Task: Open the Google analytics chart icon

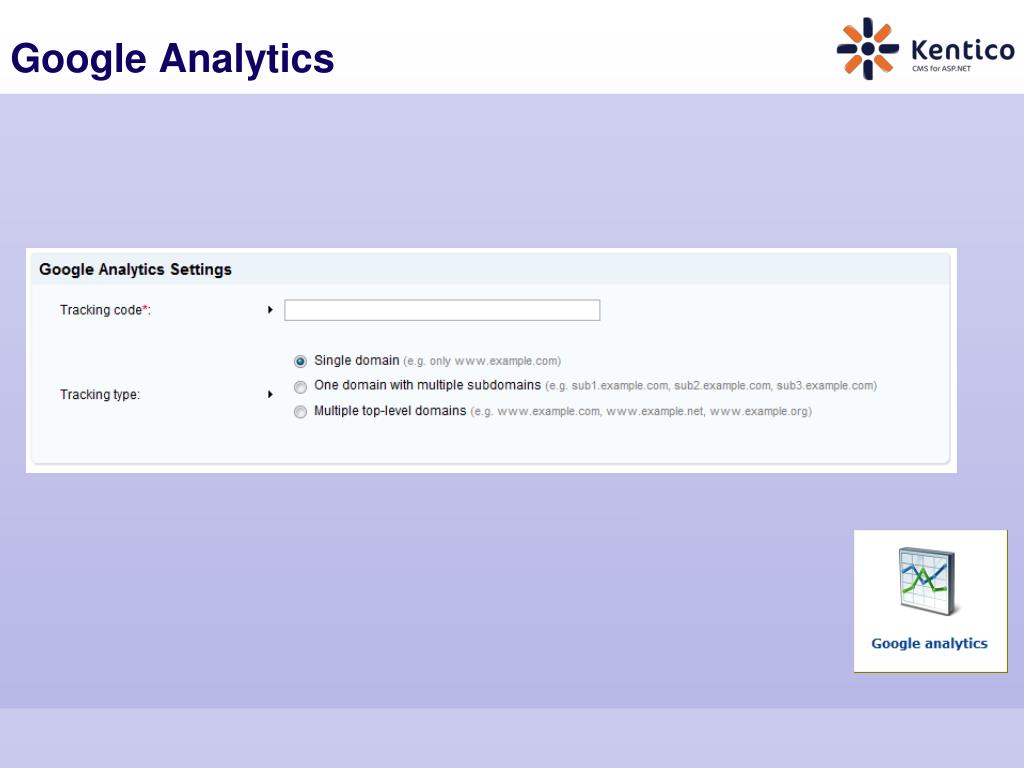Action: pyautogui.click(x=927, y=581)
